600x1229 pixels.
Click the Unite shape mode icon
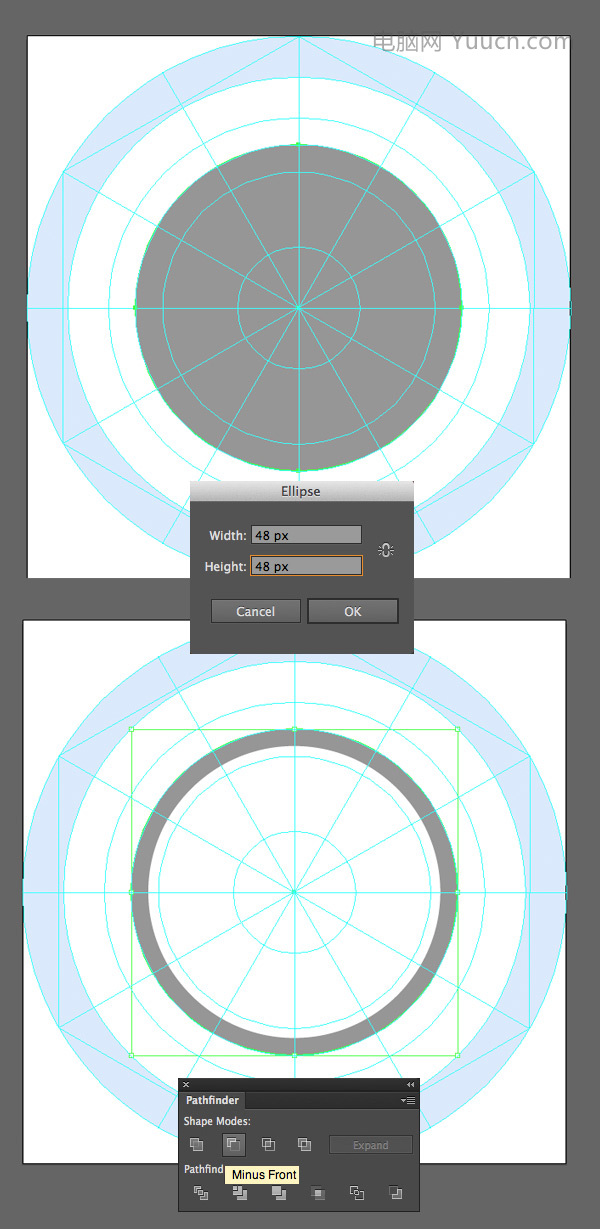tap(197, 1144)
